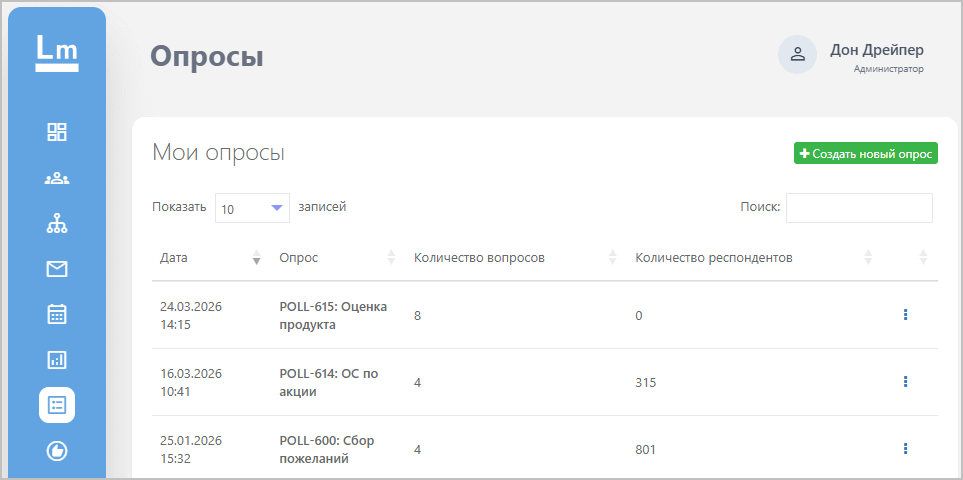This screenshot has height=480, width=963.
Task: Expand the records-per-page dropdown showing 10
Action: pos(252,208)
